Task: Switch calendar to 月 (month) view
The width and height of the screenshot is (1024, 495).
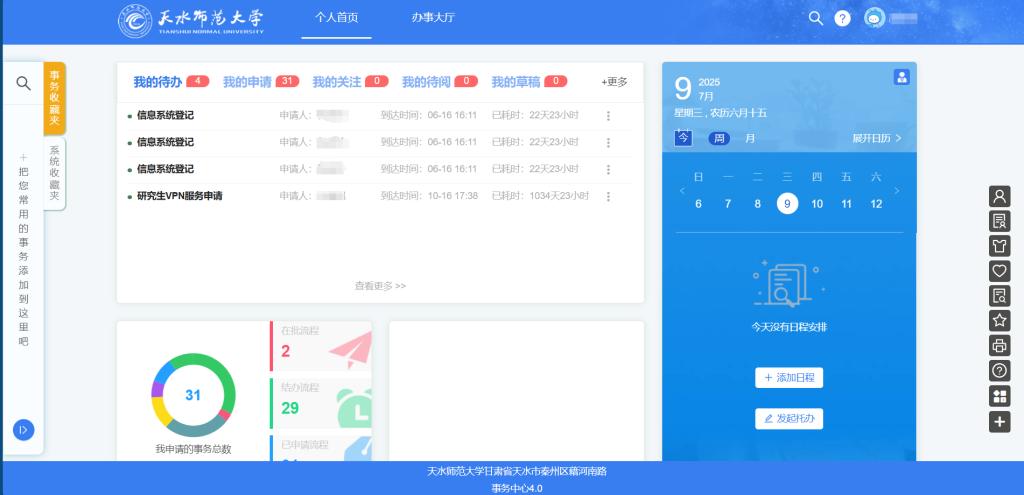Action: [750, 138]
